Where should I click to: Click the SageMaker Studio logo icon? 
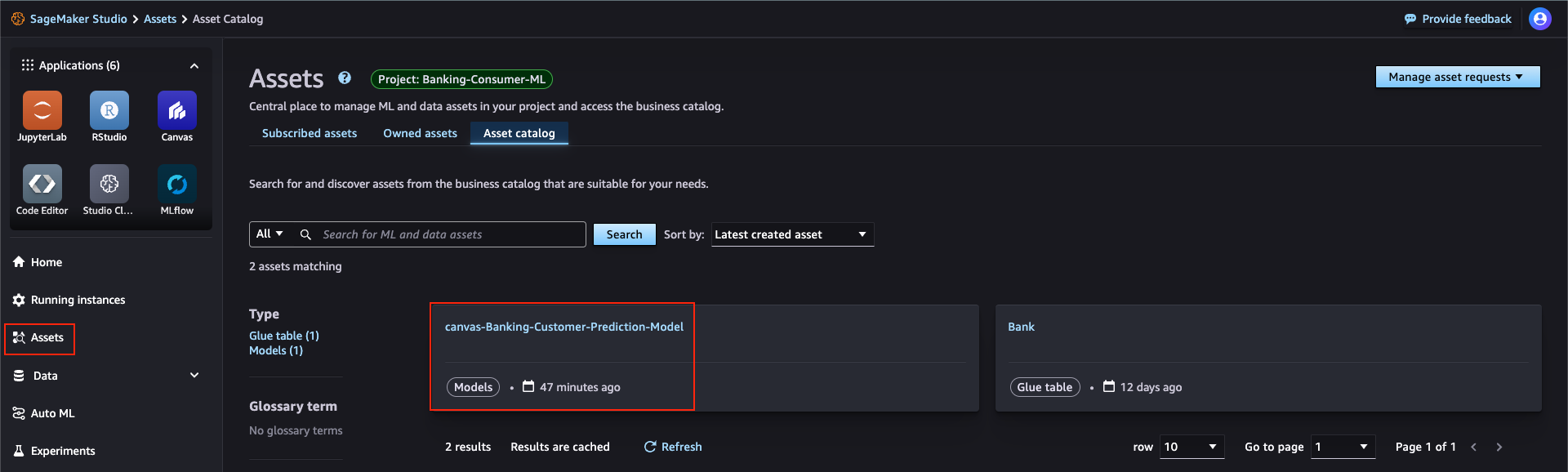[18, 19]
